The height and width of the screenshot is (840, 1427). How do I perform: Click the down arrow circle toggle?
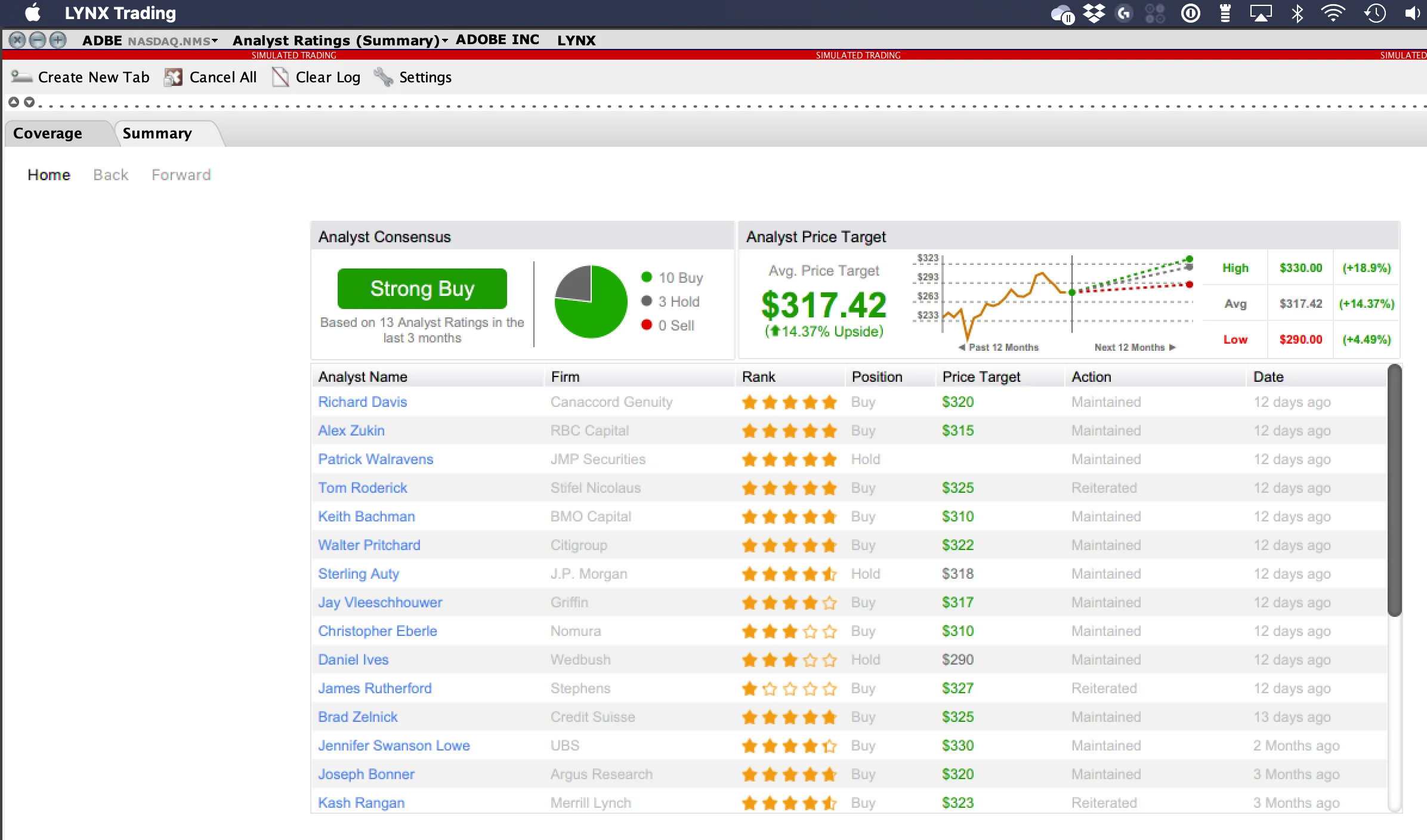[29, 102]
